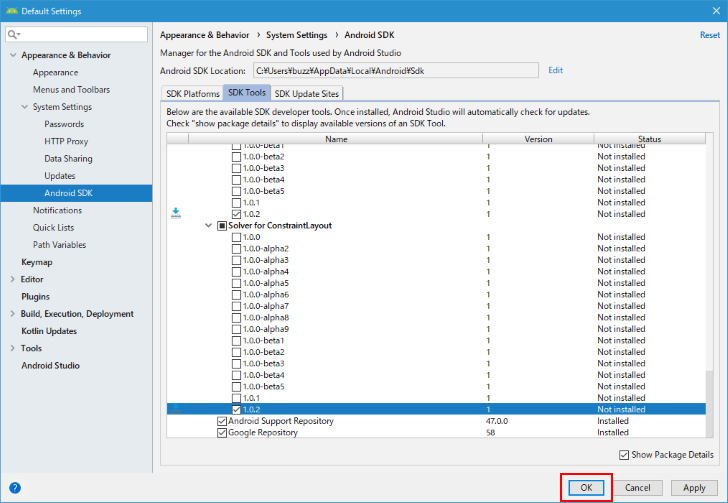The height and width of the screenshot is (503, 728).
Task: Click the Apply button
Action: point(694,488)
